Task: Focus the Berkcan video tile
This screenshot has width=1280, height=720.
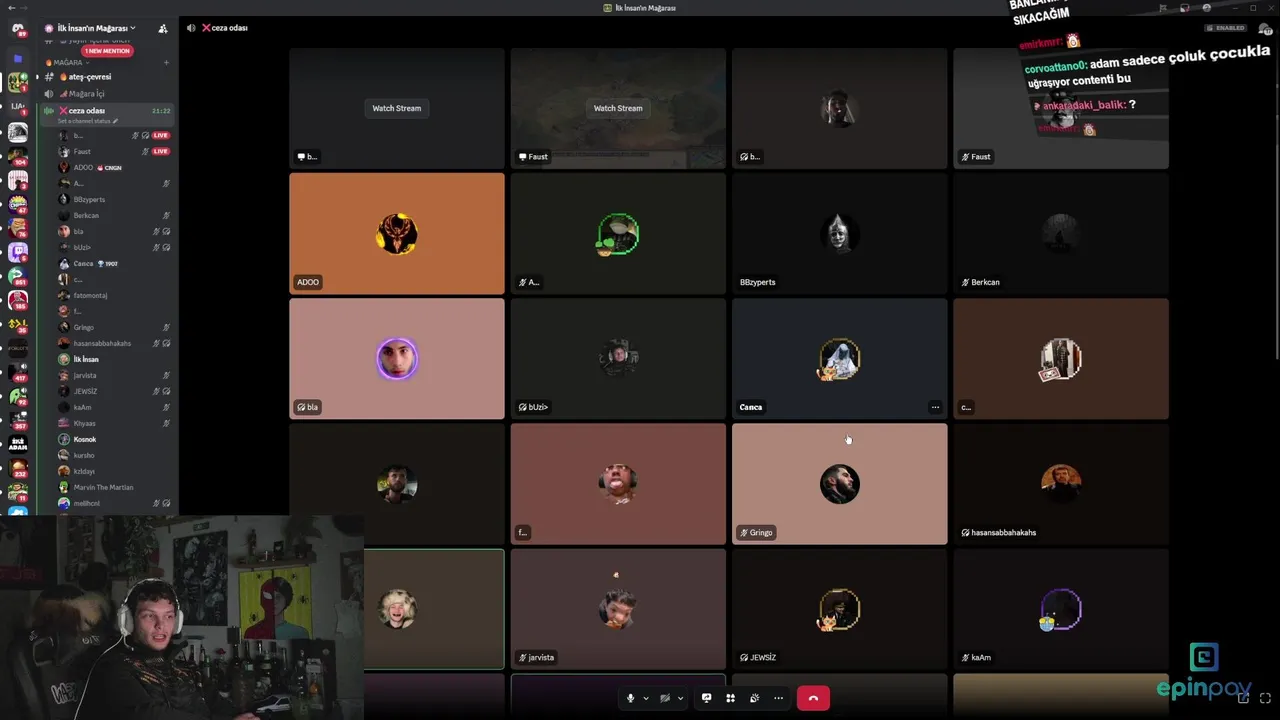Action: coord(1060,233)
